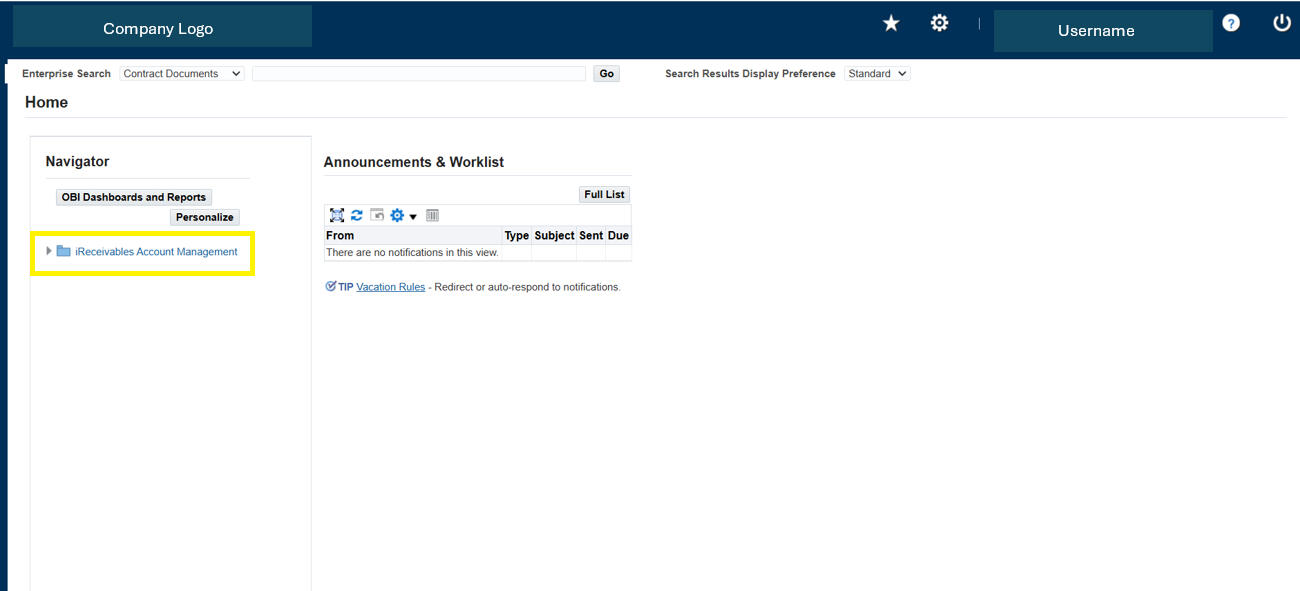
Task: Click the Logout power icon
Action: coord(1281,23)
